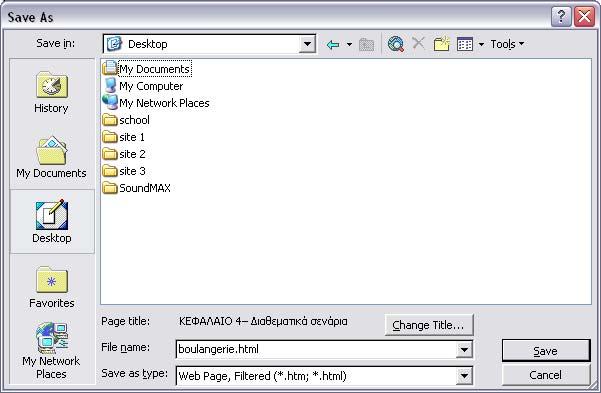The width and height of the screenshot is (601, 393).
Task: Select Desktop in the places bar
Action: point(52,222)
